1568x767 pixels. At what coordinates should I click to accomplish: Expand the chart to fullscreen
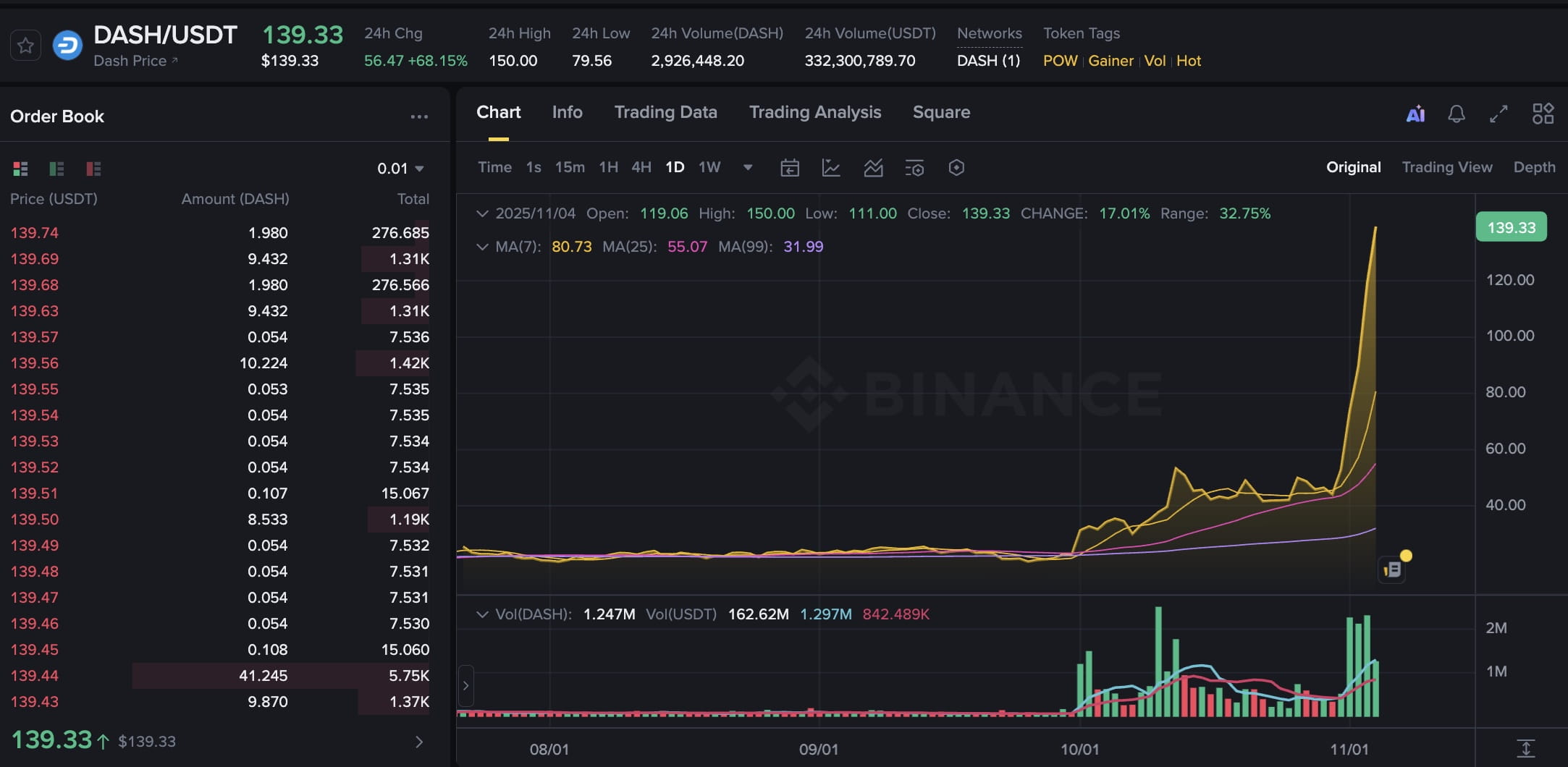click(1498, 114)
